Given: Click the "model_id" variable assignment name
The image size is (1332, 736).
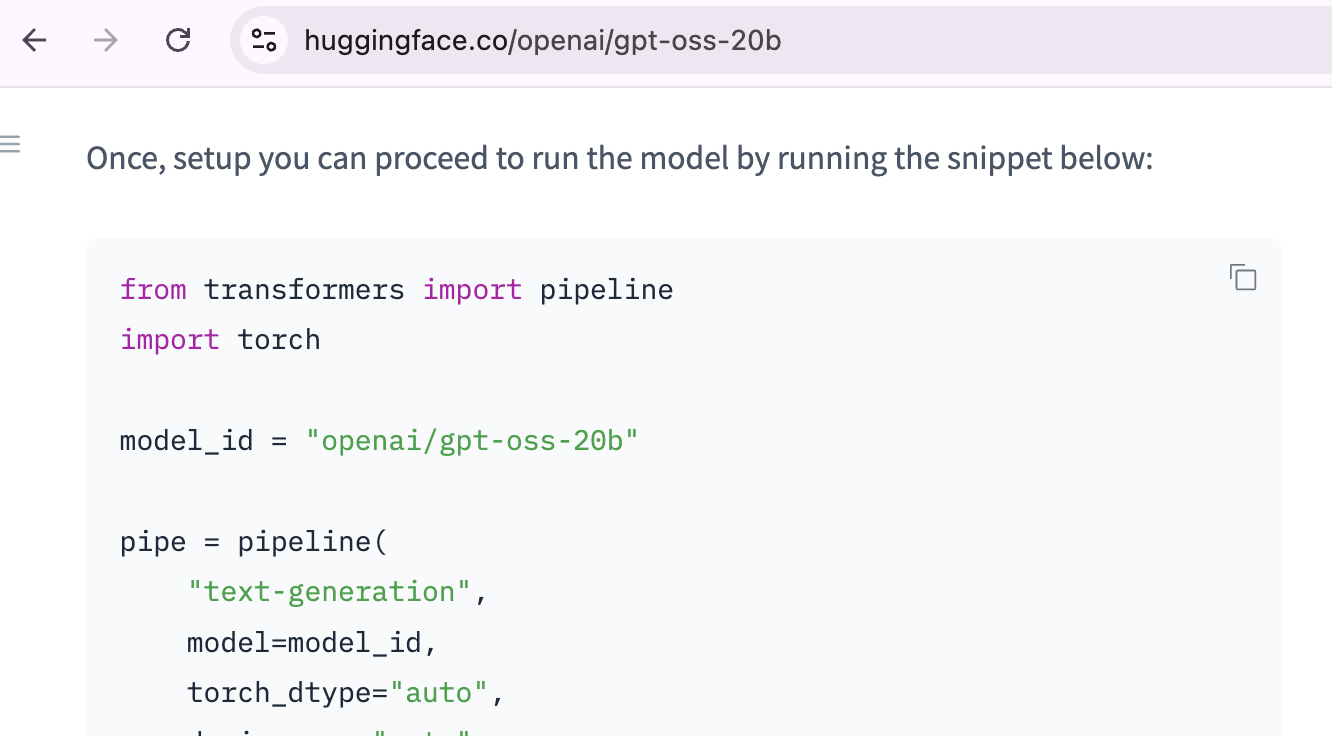Looking at the screenshot, I should tap(186, 441).
